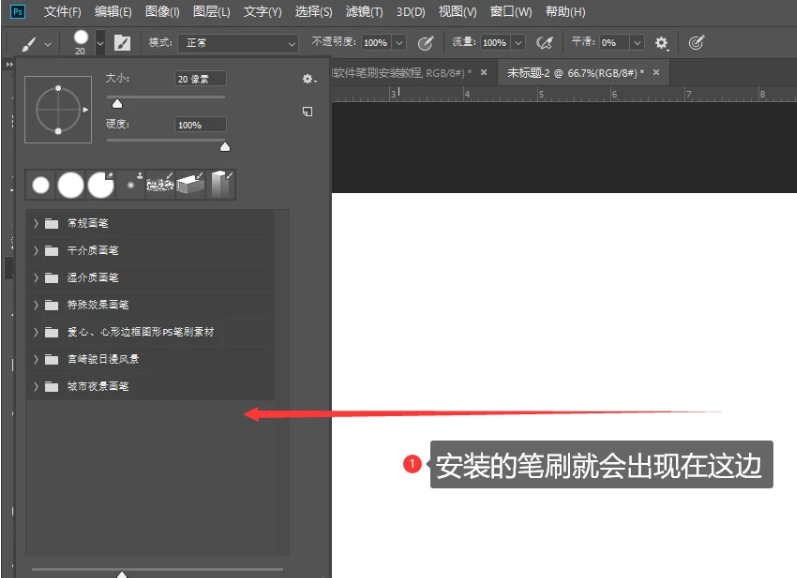Open the brush preset picker showing size 20
Screen dimensions: 797x578
80,42
